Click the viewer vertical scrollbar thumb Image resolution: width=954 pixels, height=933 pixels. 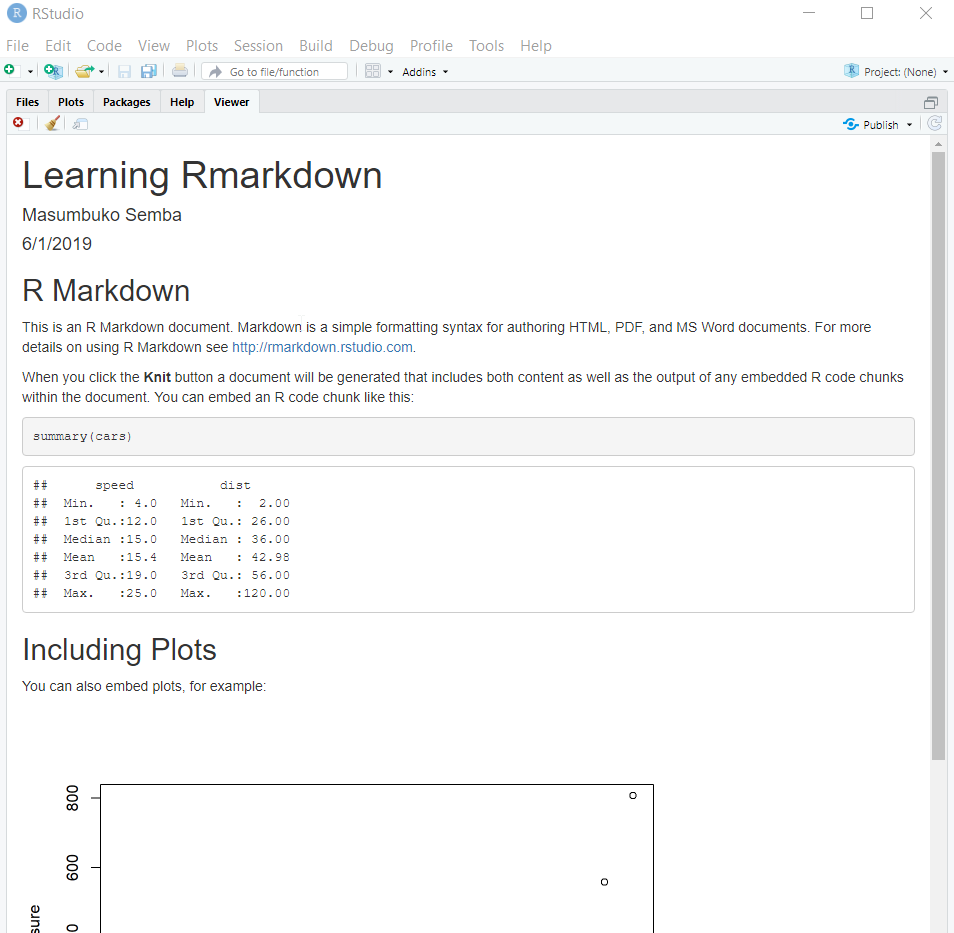pyautogui.click(x=938, y=455)
